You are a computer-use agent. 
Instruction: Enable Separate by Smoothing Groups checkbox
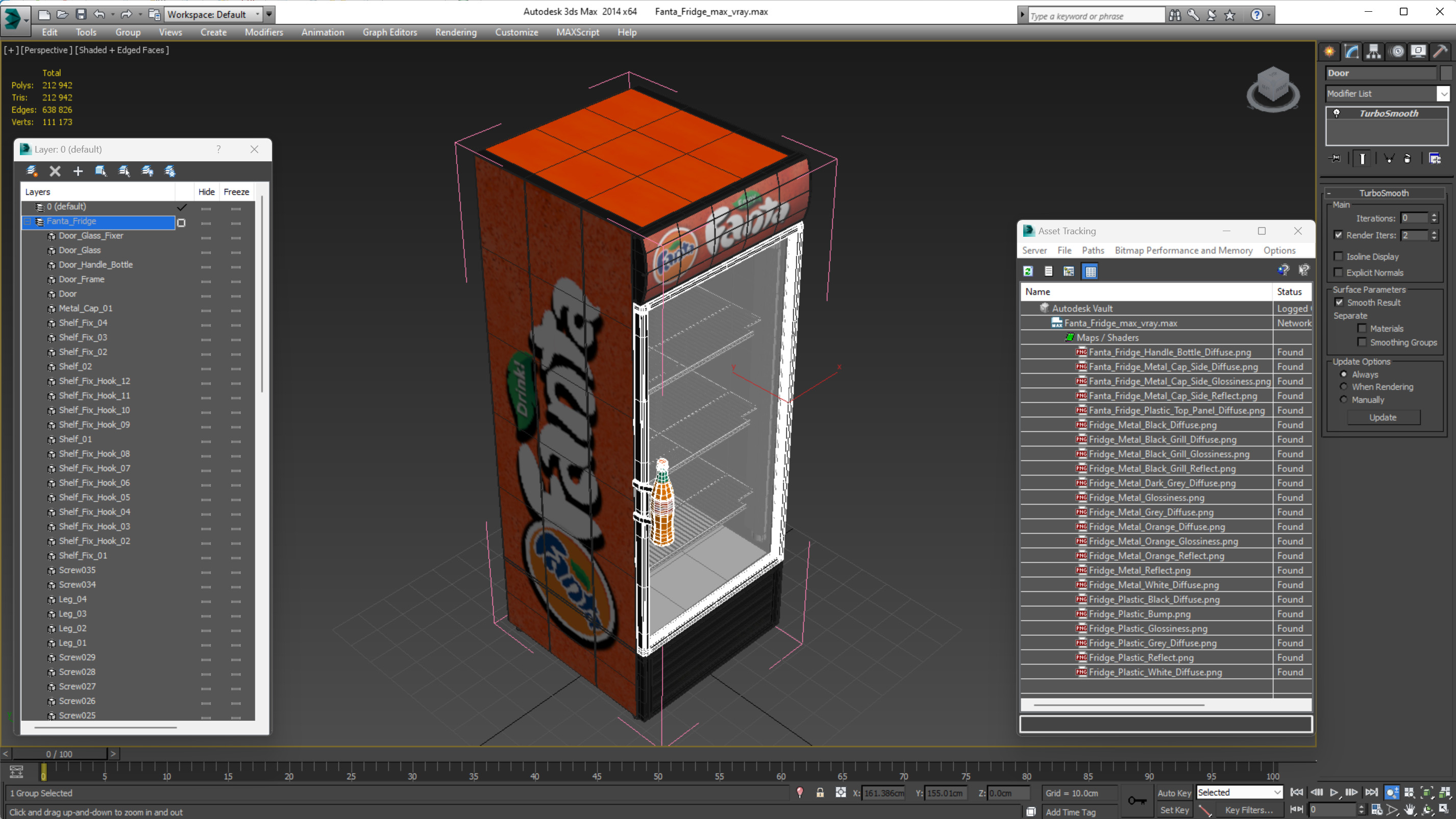point(1362,342)
